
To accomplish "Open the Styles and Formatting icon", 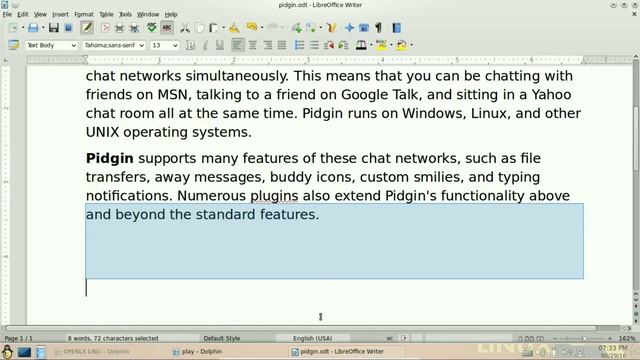I will (13, 45).
